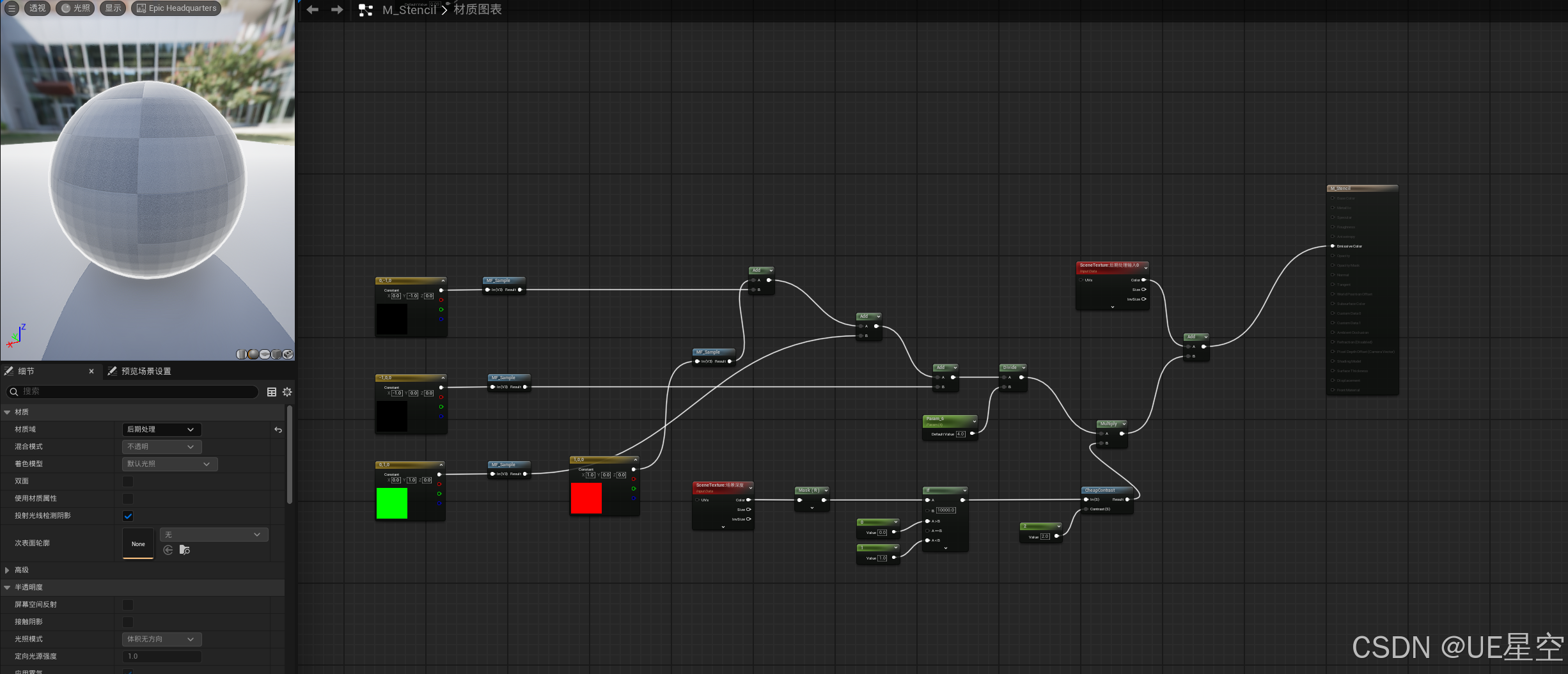Click the None subsurface profile thumbnail
The height and width of the screenshot is (674, 1568).
[138, 544]
